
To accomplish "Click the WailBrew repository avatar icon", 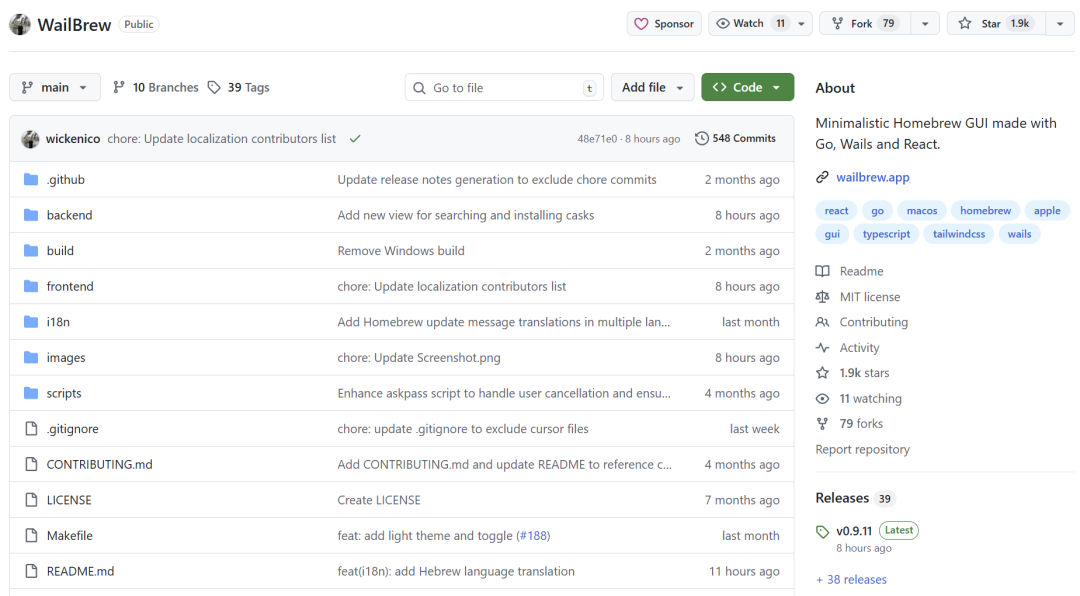I will point(20,24).
